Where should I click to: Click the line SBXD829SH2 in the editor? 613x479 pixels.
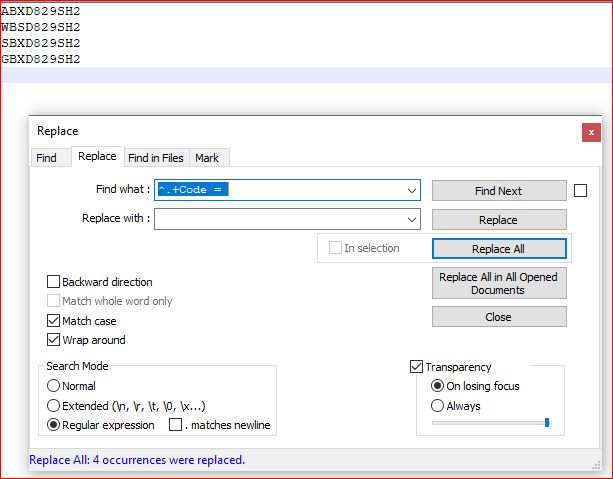pyautogui.click(x=41, y=43)
